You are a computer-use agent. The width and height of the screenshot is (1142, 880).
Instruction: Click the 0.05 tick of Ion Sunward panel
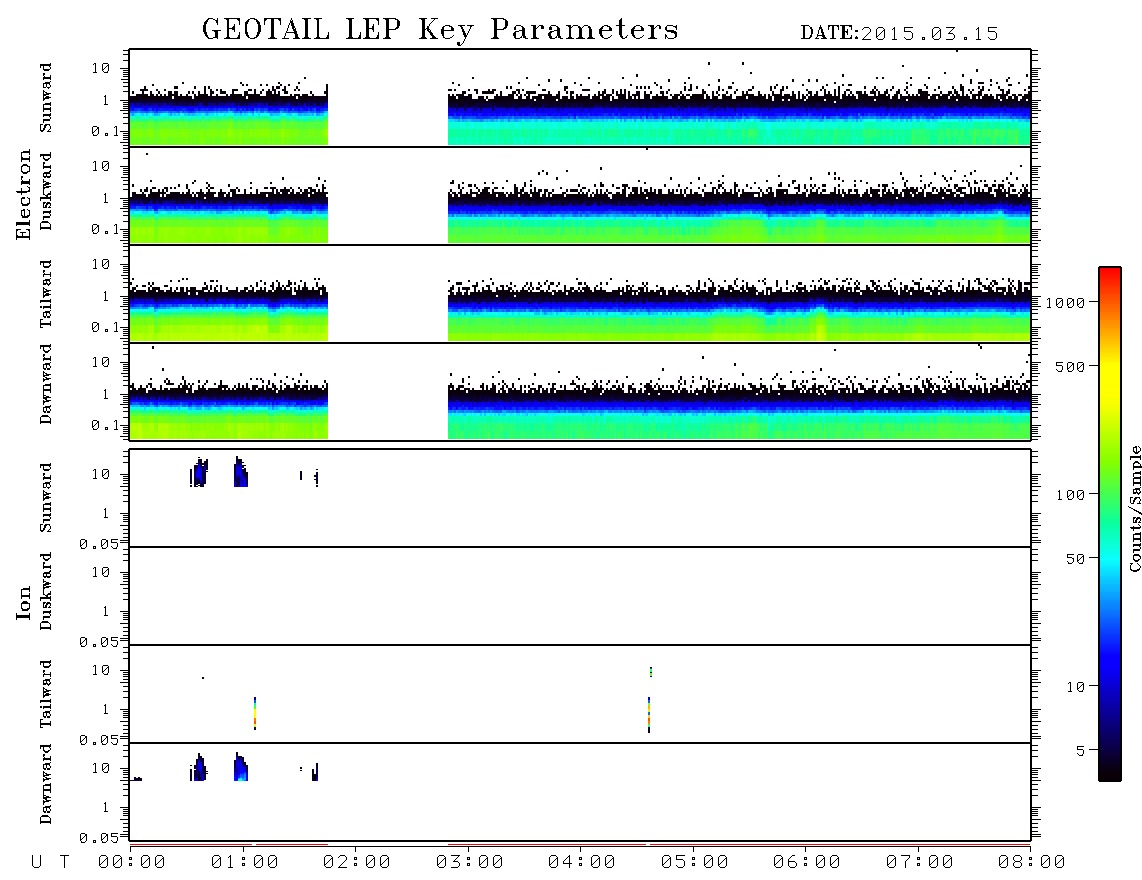[98, 544]
